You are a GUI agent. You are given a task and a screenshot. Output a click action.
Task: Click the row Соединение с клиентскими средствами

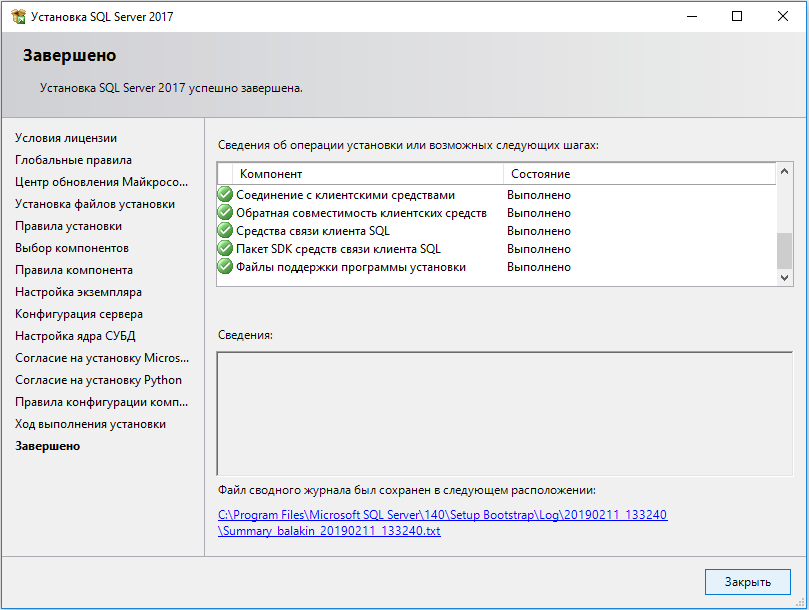coord(496,195)
